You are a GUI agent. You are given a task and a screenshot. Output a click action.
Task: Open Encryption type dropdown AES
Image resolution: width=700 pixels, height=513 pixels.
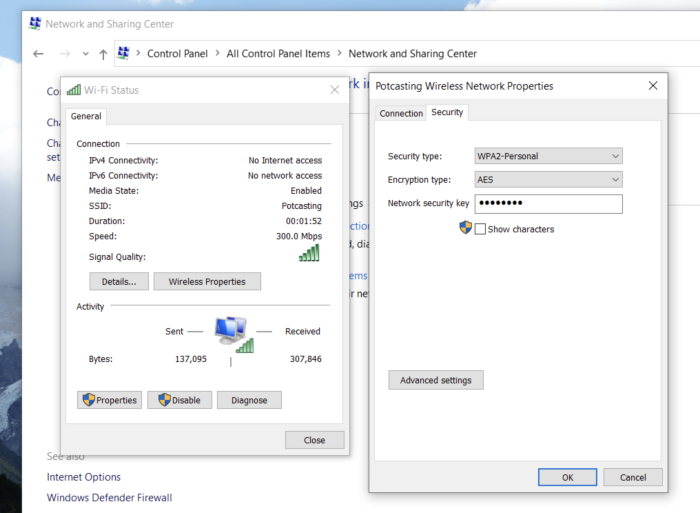click(x=548, y=179)
